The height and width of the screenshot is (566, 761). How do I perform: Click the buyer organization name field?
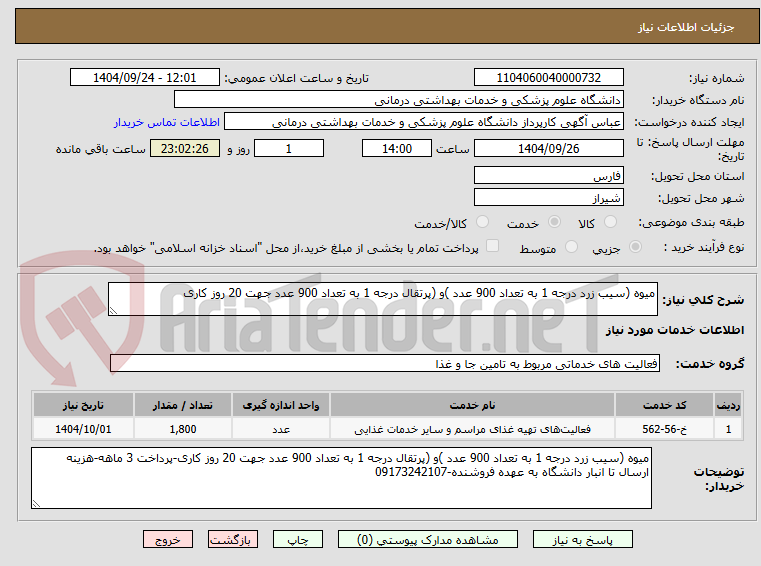coord(398,100)
